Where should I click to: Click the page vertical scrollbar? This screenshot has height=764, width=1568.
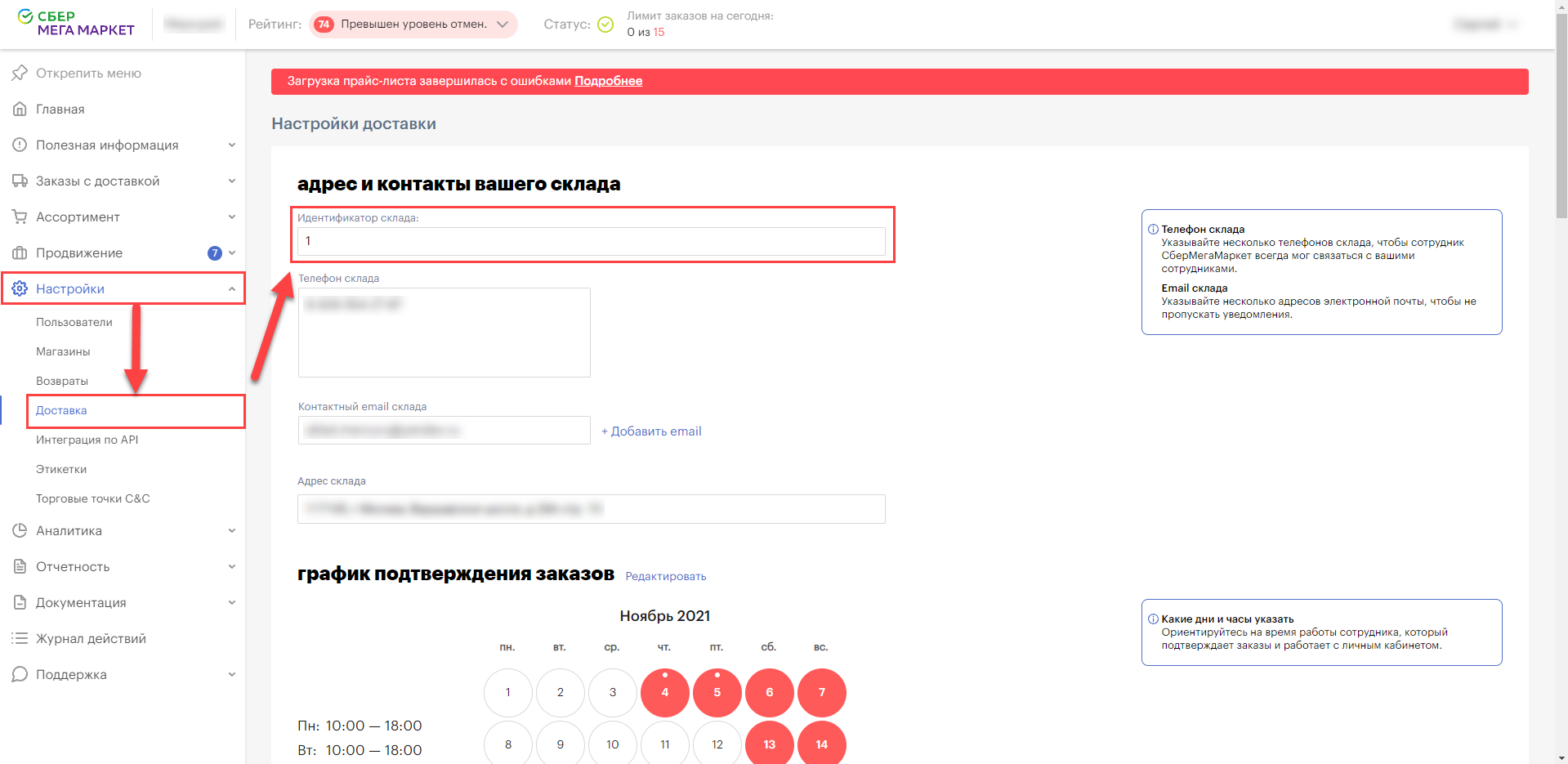(x=1561, y=114)
